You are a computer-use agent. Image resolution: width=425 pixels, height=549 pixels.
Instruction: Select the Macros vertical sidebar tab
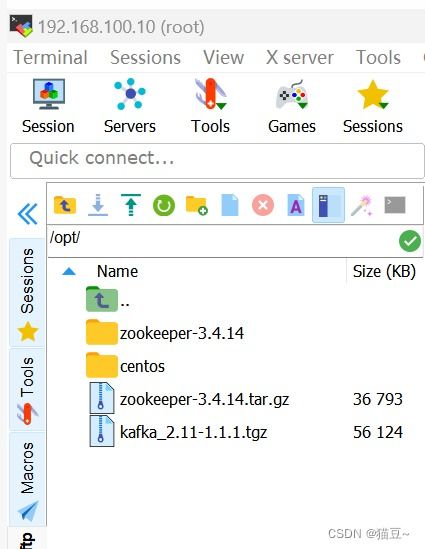[27, 479]
